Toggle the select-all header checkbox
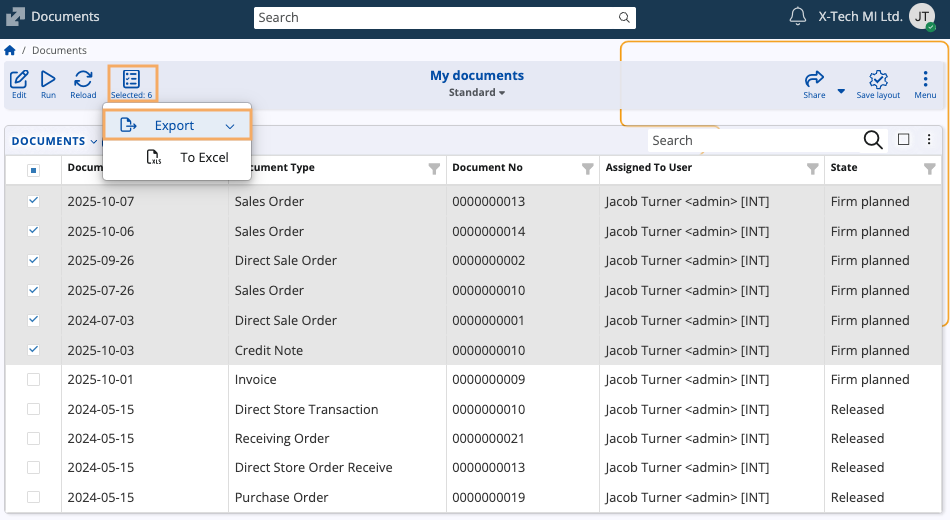 (x=34, y=169)
